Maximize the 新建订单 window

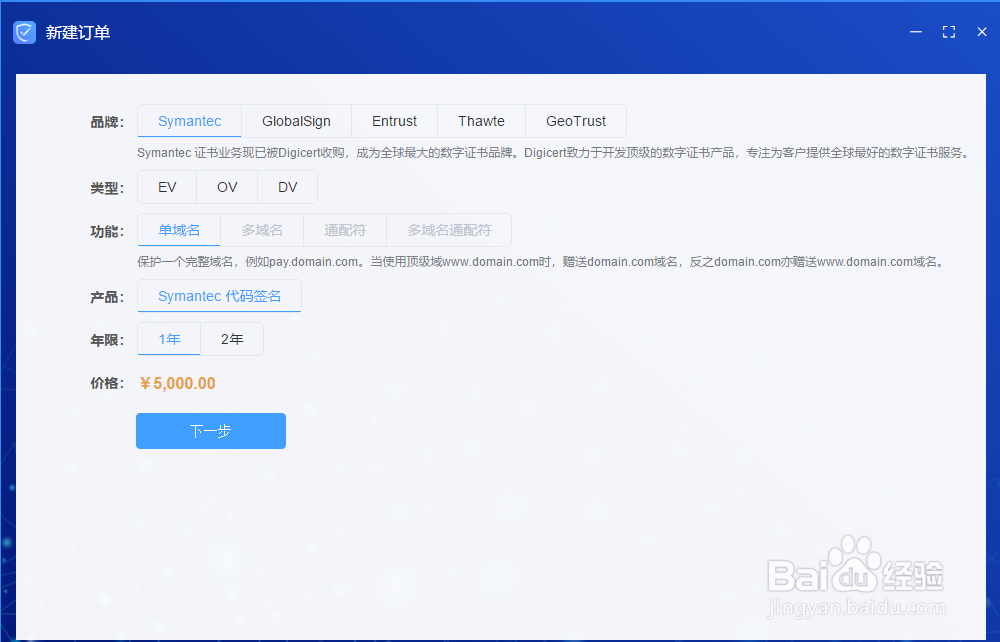coord(949,32)
